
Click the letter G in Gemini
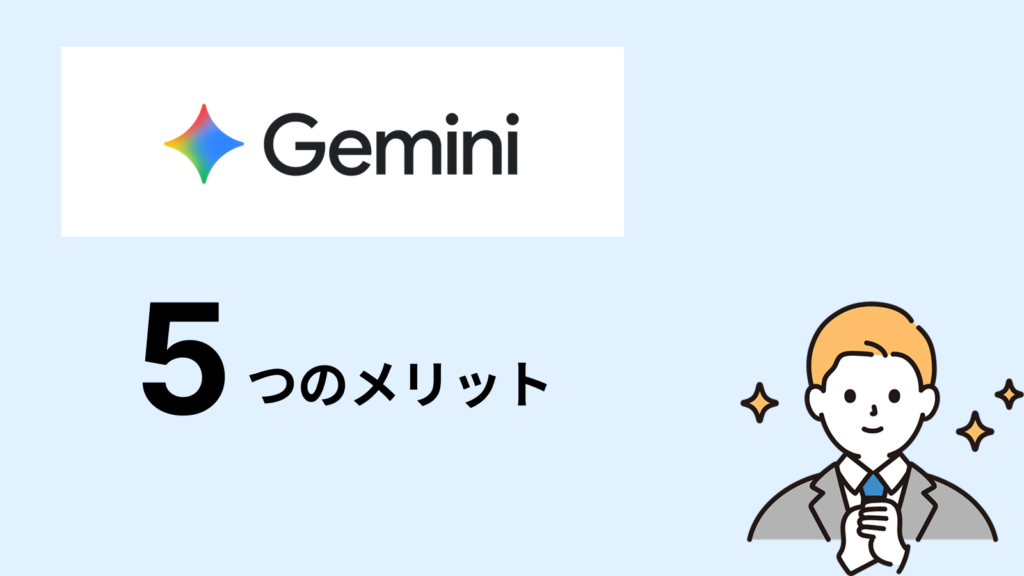[293, 144]
